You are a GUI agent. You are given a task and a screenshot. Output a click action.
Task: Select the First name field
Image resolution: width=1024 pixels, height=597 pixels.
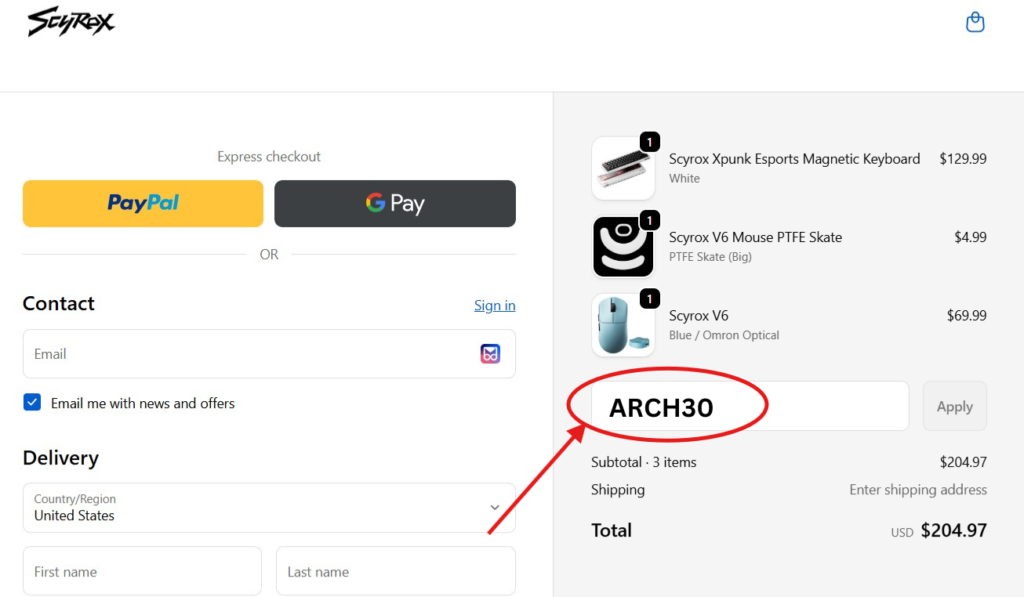click(x=141, y=570)
